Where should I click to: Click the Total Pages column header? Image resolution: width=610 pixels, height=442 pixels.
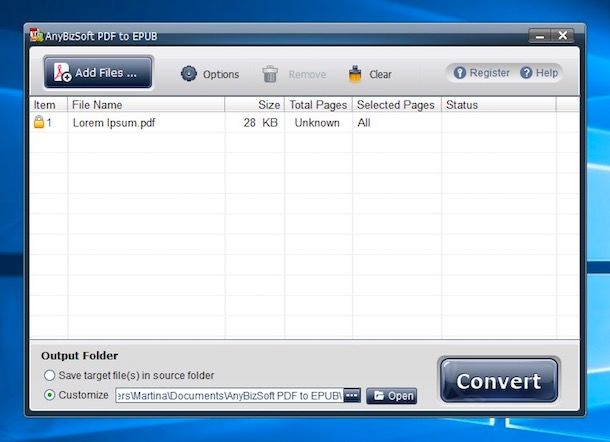coord(317,104)
